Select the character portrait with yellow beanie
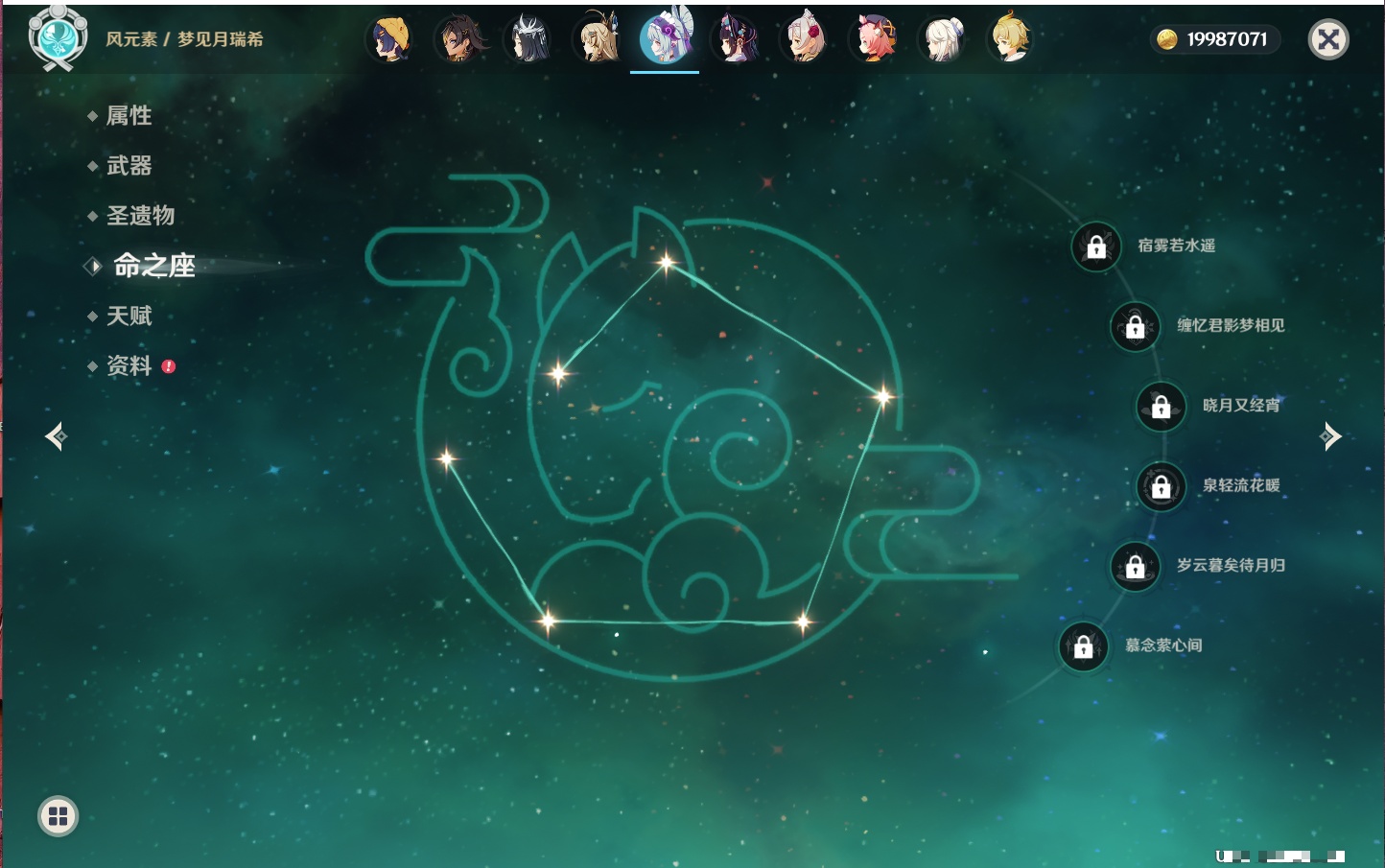Viewport: 1385px width, 868px height. [390, 39]
